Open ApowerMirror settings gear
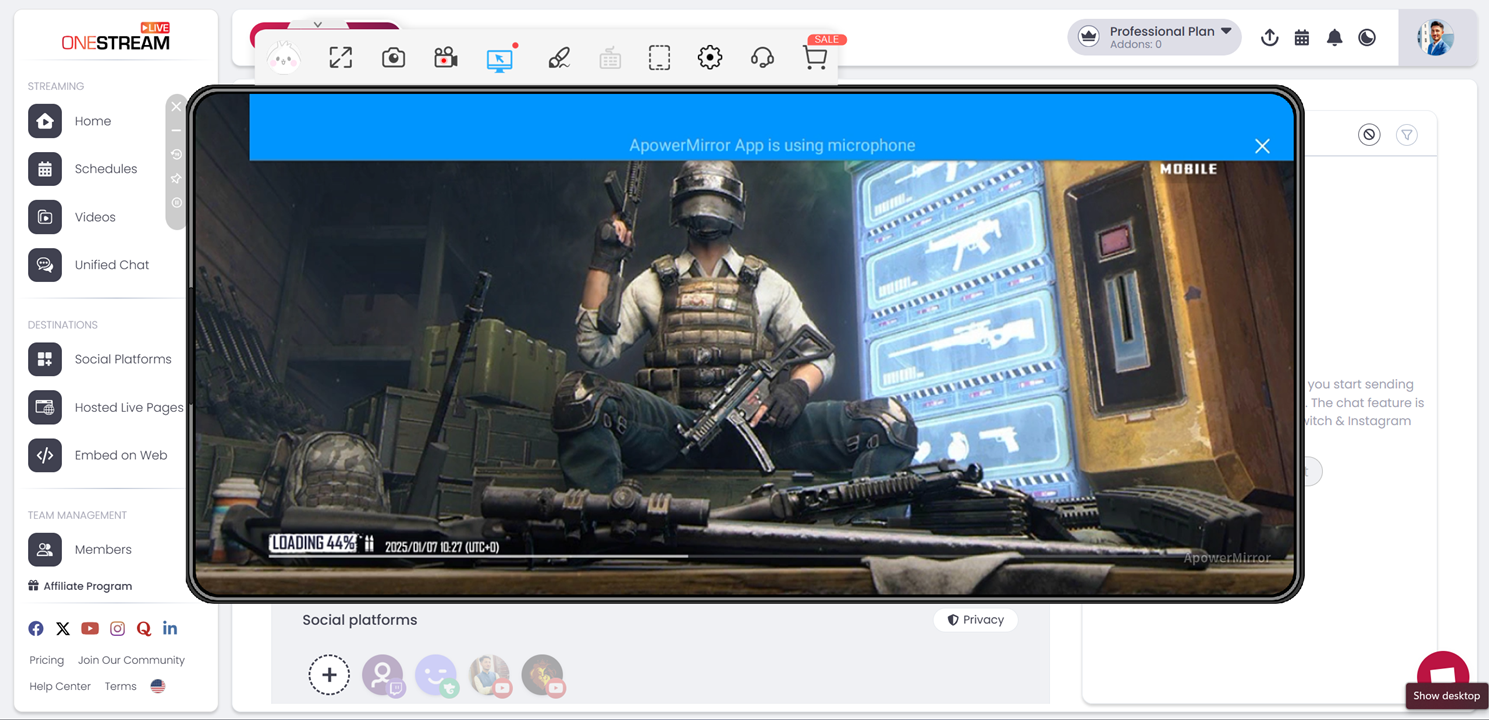This screenshot has height=720, width=1489. pos(710,57)
